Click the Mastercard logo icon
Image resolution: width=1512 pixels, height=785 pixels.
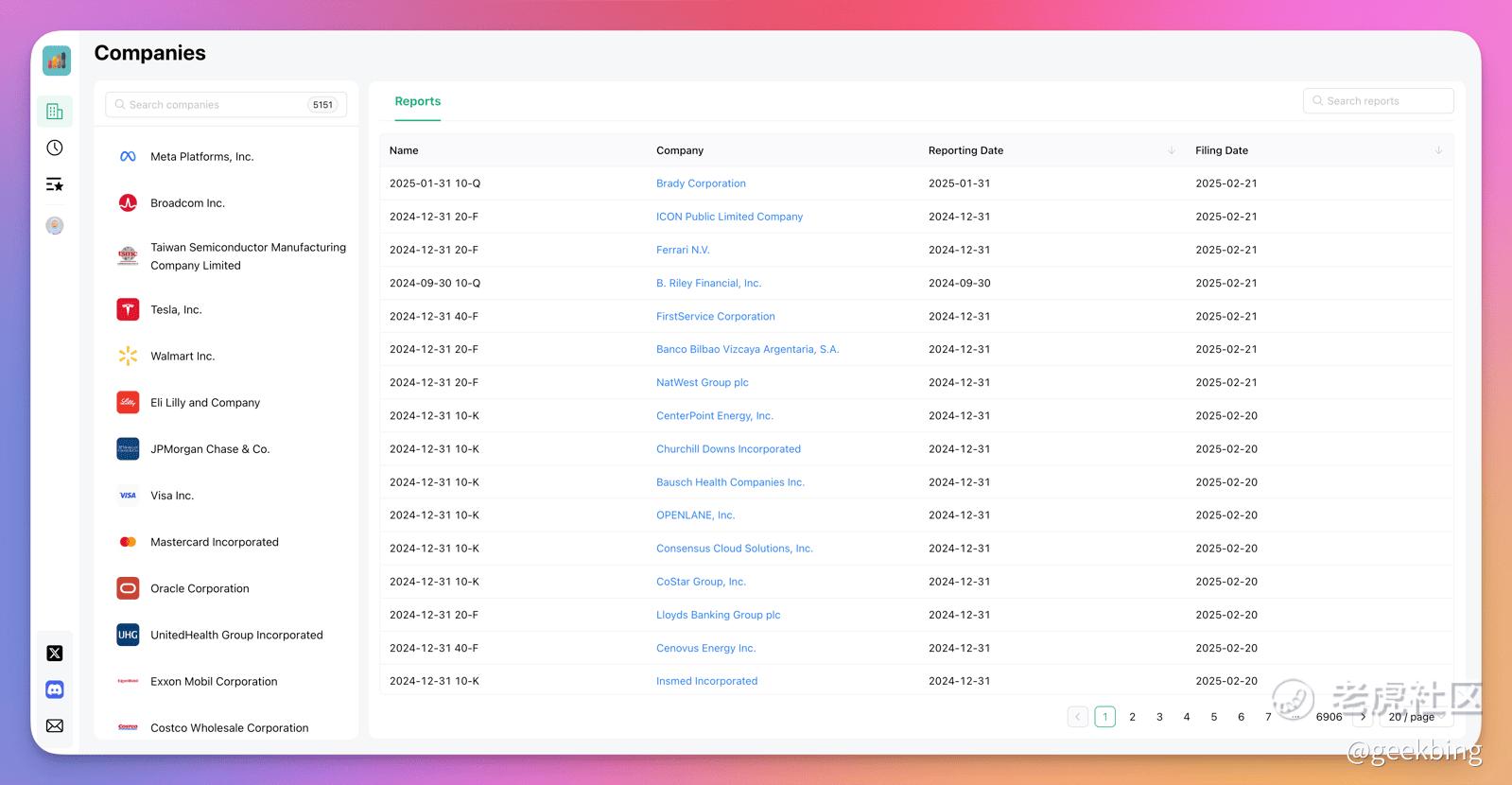[128, 542]
